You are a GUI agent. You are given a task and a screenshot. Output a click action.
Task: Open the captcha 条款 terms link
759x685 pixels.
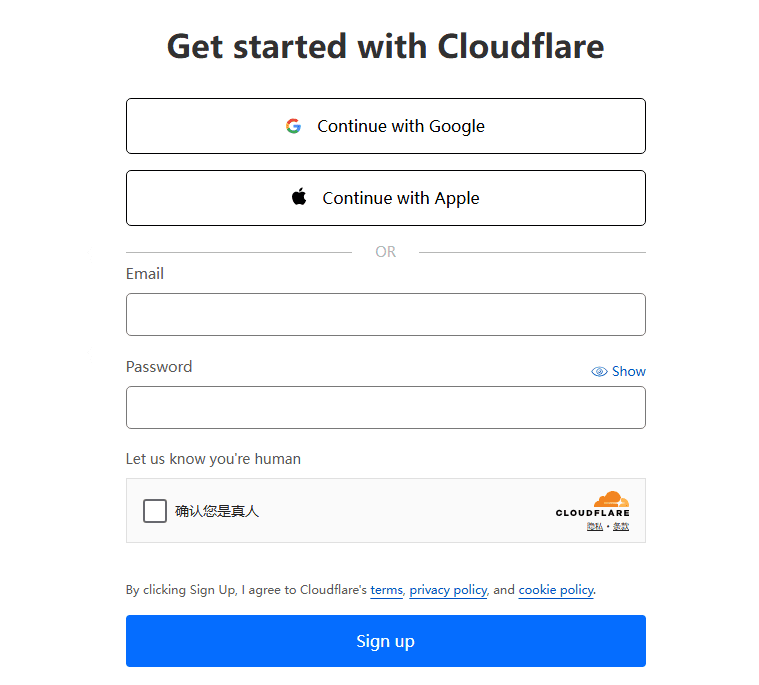point(621,526)
